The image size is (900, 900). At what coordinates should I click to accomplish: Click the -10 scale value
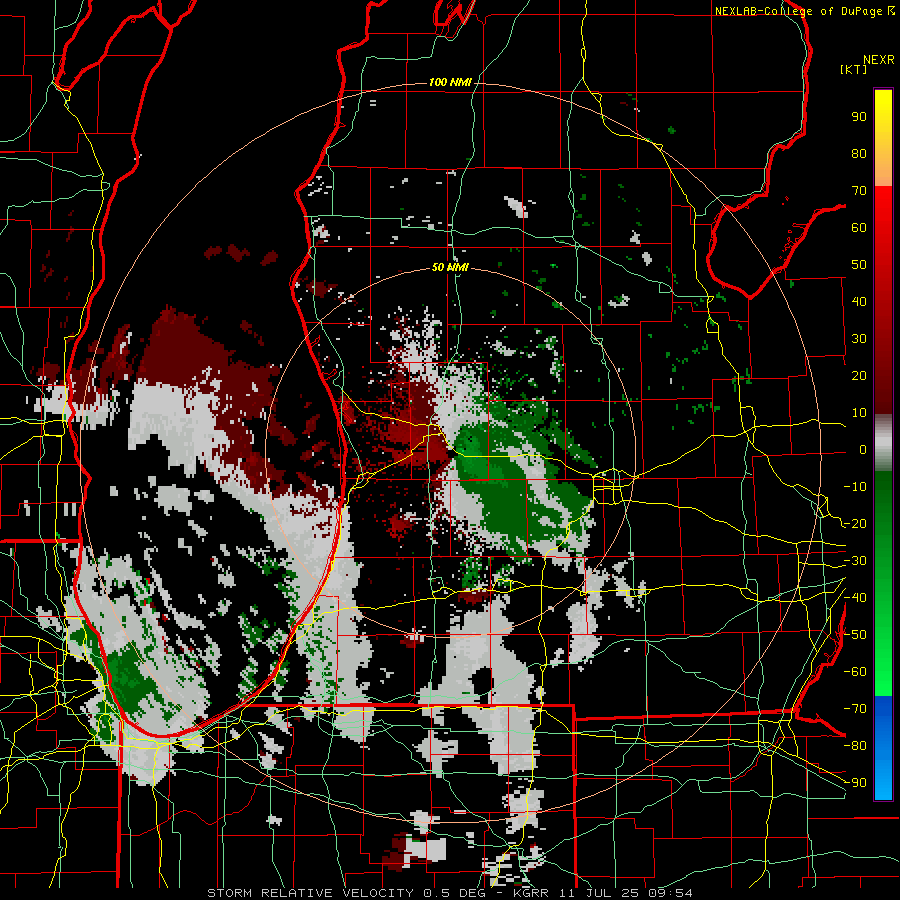855,487
